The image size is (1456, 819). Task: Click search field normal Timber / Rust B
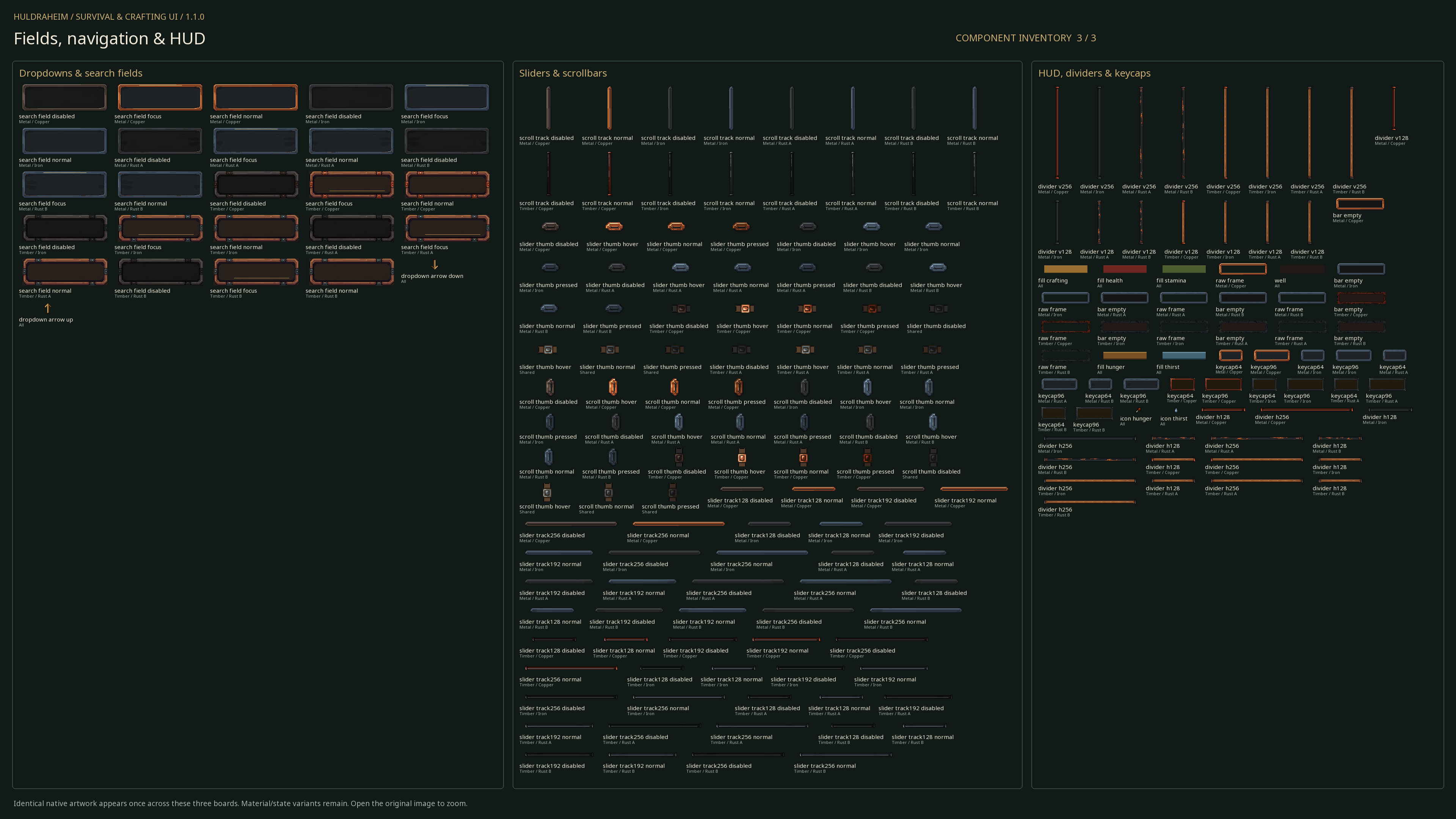351,271
